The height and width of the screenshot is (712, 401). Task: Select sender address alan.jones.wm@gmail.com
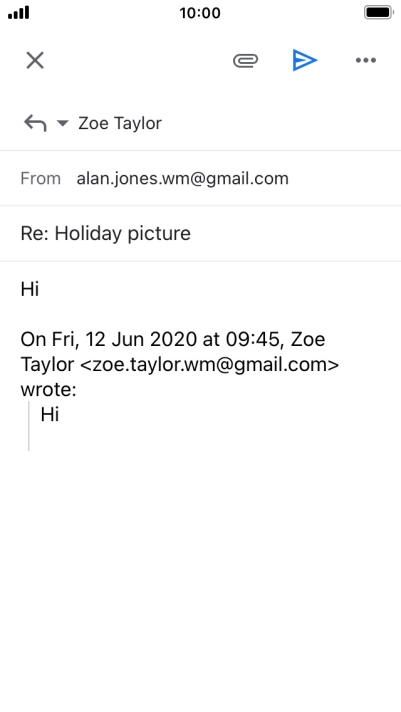click(183, 178)
